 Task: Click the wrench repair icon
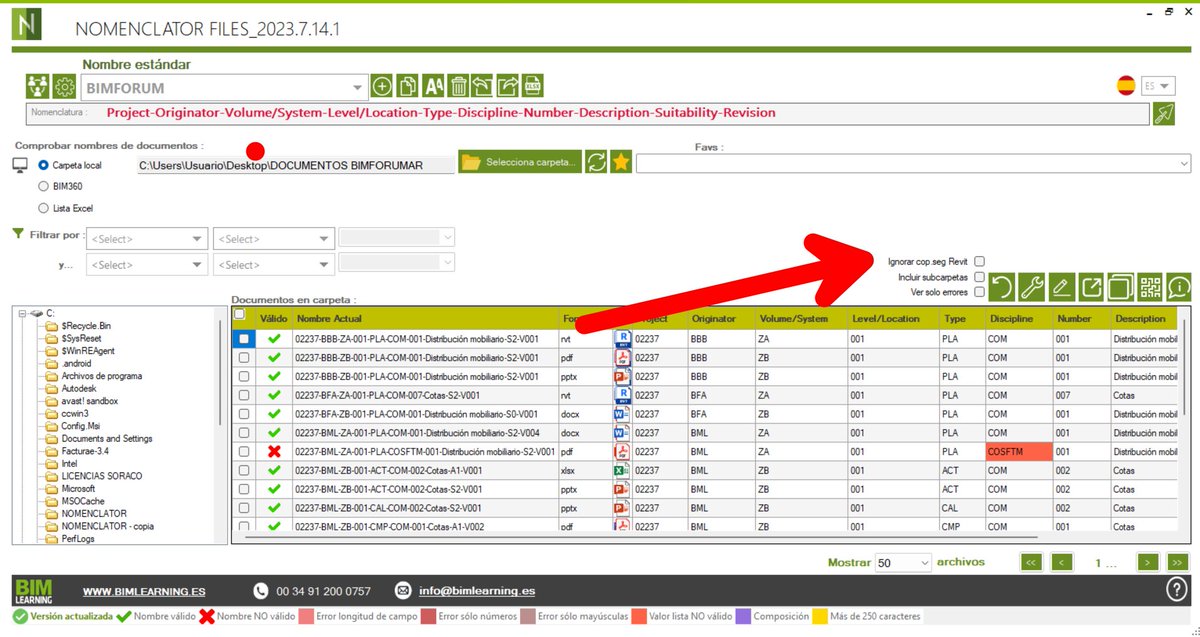pos(1032,288)
